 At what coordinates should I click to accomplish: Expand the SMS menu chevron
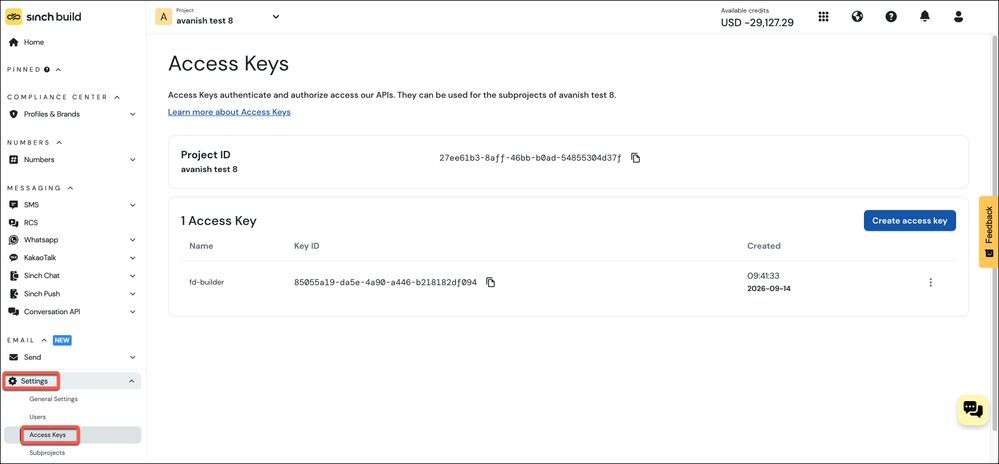(x=133, y=205)
